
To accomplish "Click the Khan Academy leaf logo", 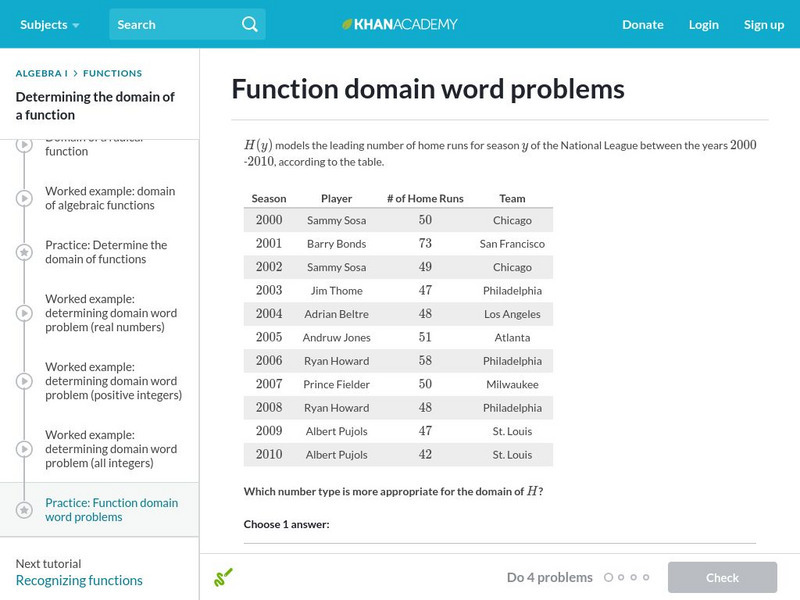I will point(347,23).
